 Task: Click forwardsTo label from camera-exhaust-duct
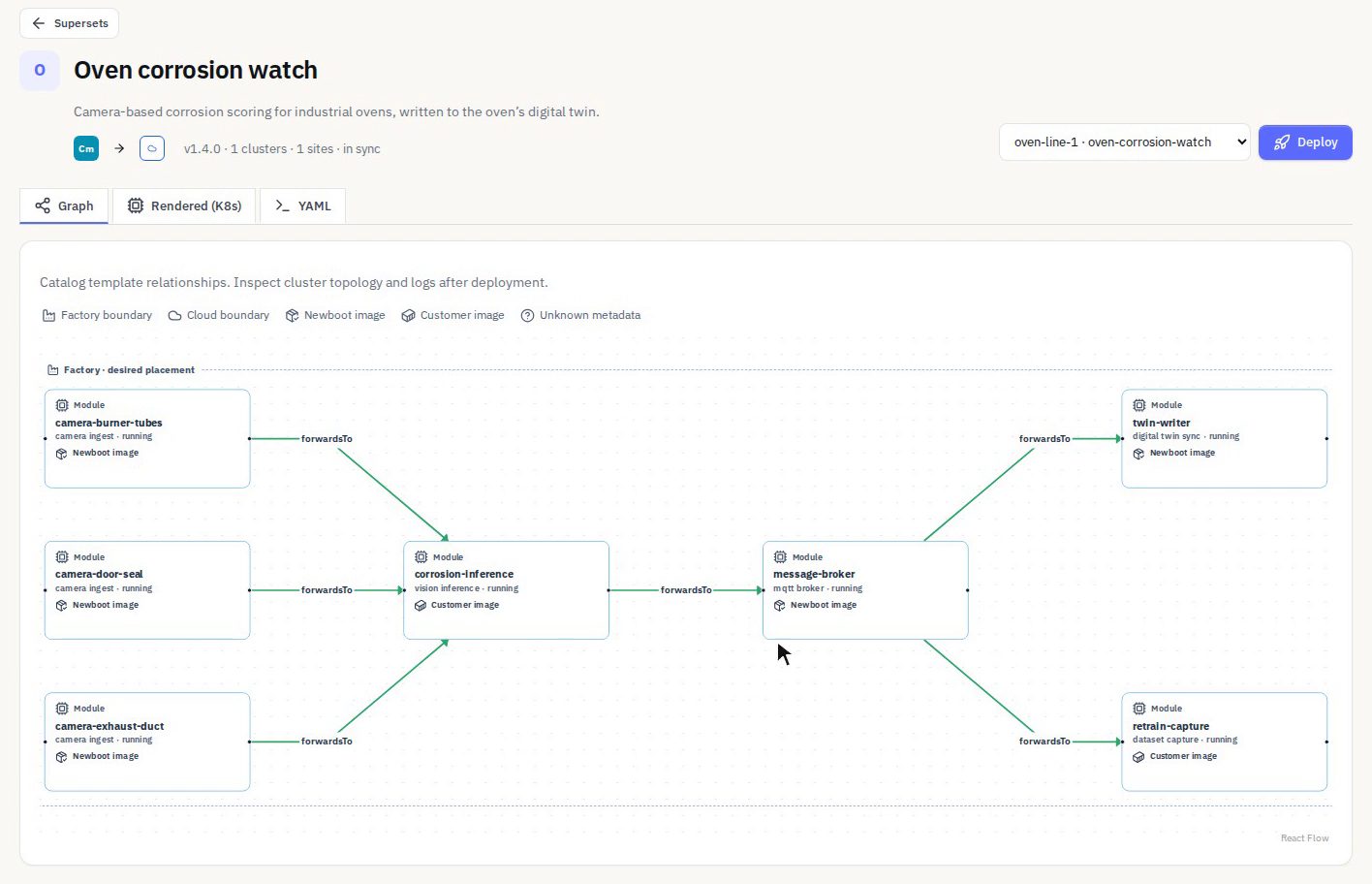[327, 742]
